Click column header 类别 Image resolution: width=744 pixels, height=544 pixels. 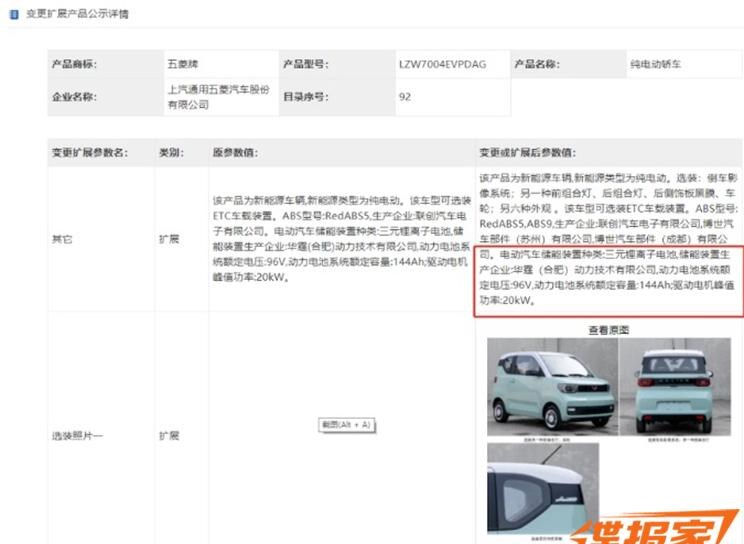[171, 152]
